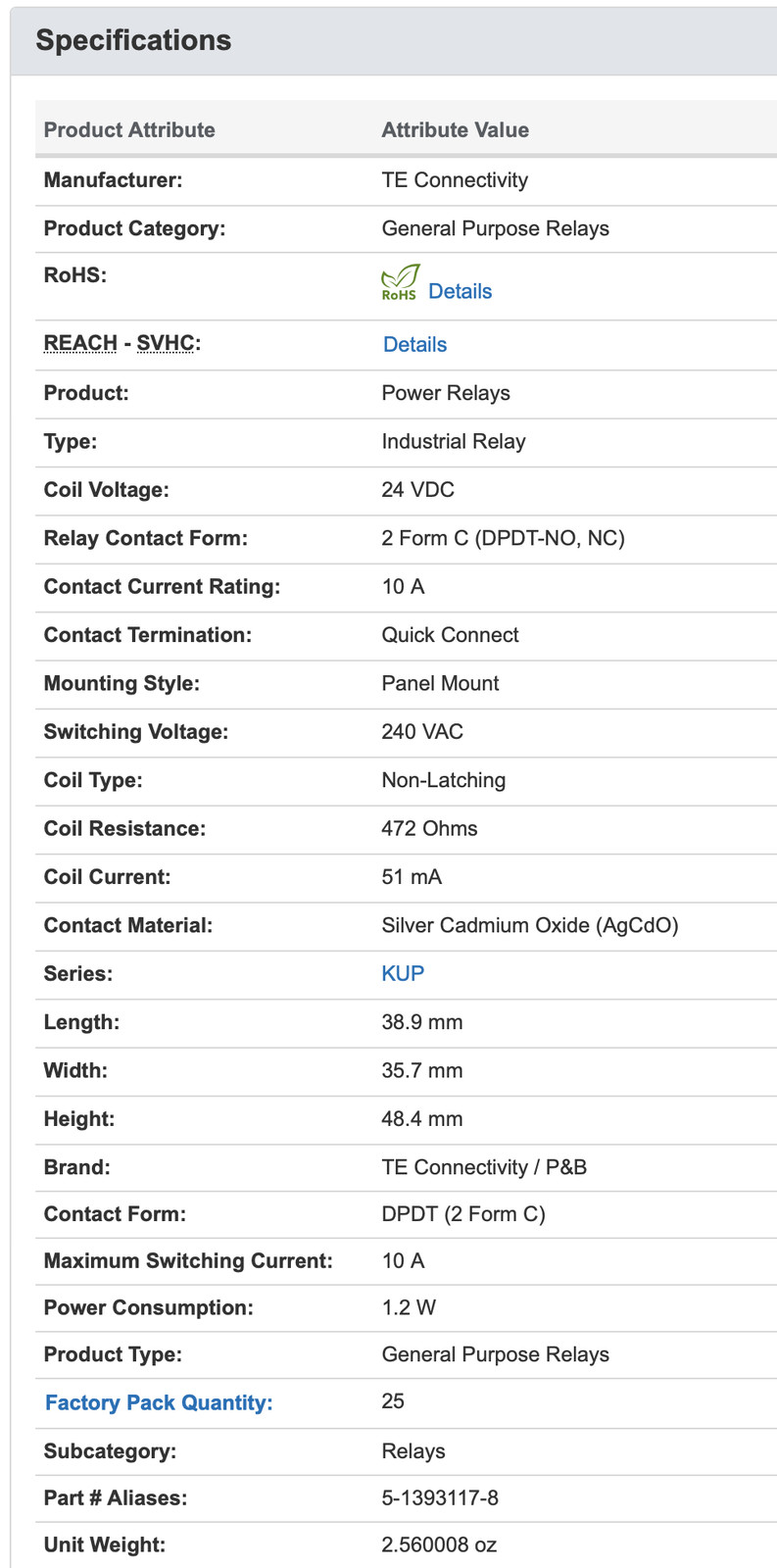Click the Specifications section heading
The width and height of the screenshot is (777, 1568).
tap(133, 40)
